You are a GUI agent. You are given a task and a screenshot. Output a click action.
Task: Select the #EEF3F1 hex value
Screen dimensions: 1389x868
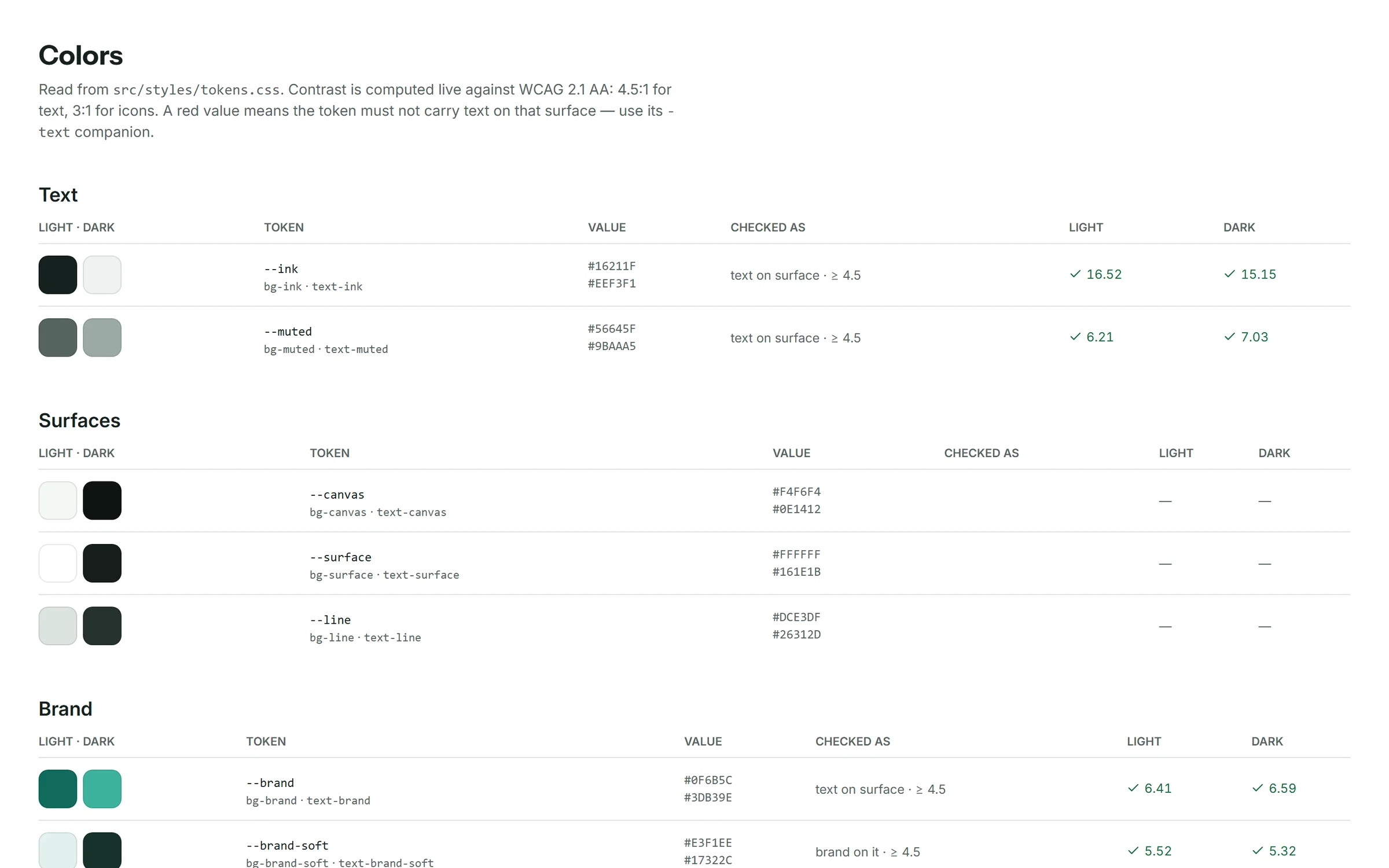pos(612,284)
